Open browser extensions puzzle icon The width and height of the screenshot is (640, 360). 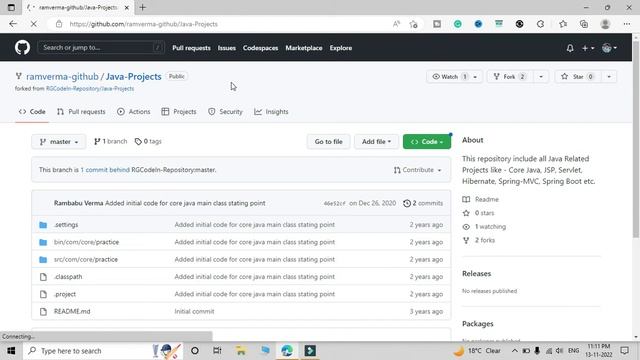pyautogui.click(x=540, y=24)
